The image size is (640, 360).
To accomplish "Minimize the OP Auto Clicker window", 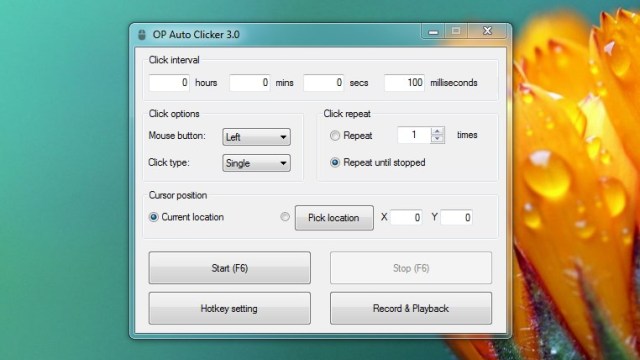I will (x=433, y=31).
